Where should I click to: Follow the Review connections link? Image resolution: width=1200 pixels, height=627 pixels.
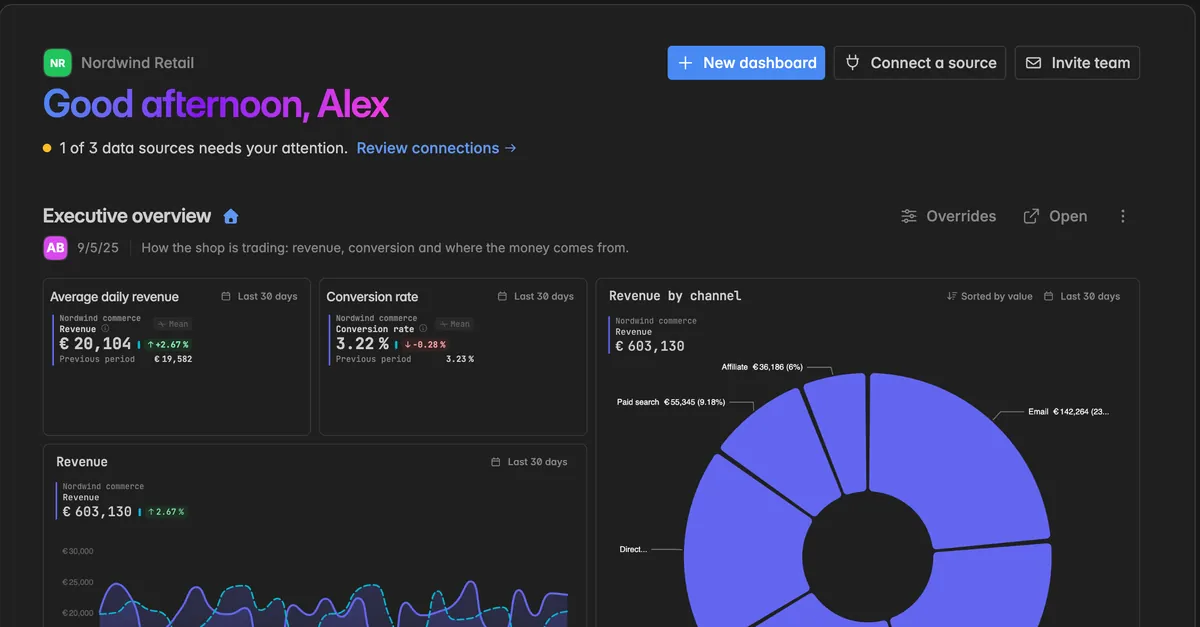coord(437,148)
